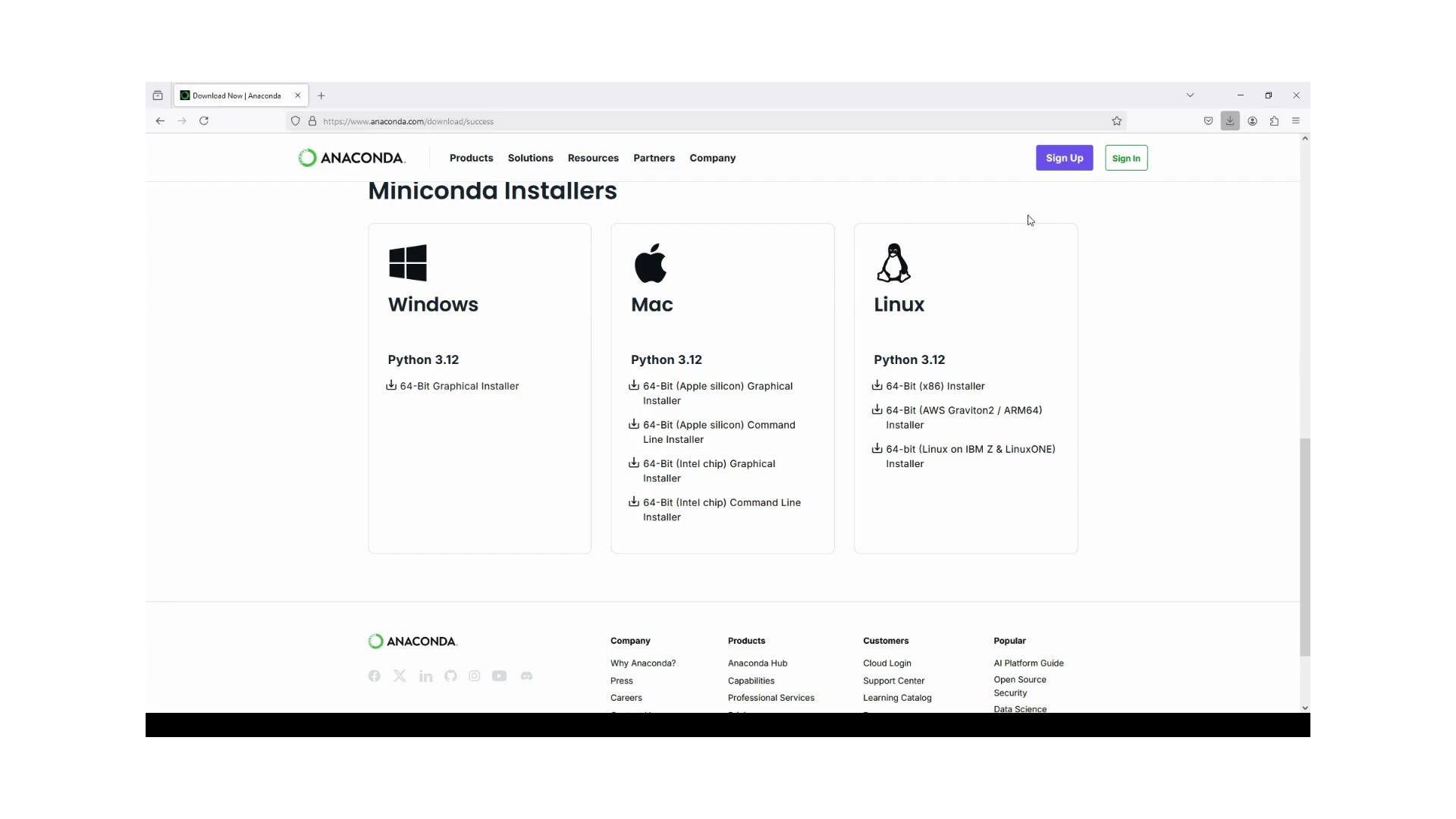
Task: Open Why Anaconda? footer link
Action: tap(643, 663)
